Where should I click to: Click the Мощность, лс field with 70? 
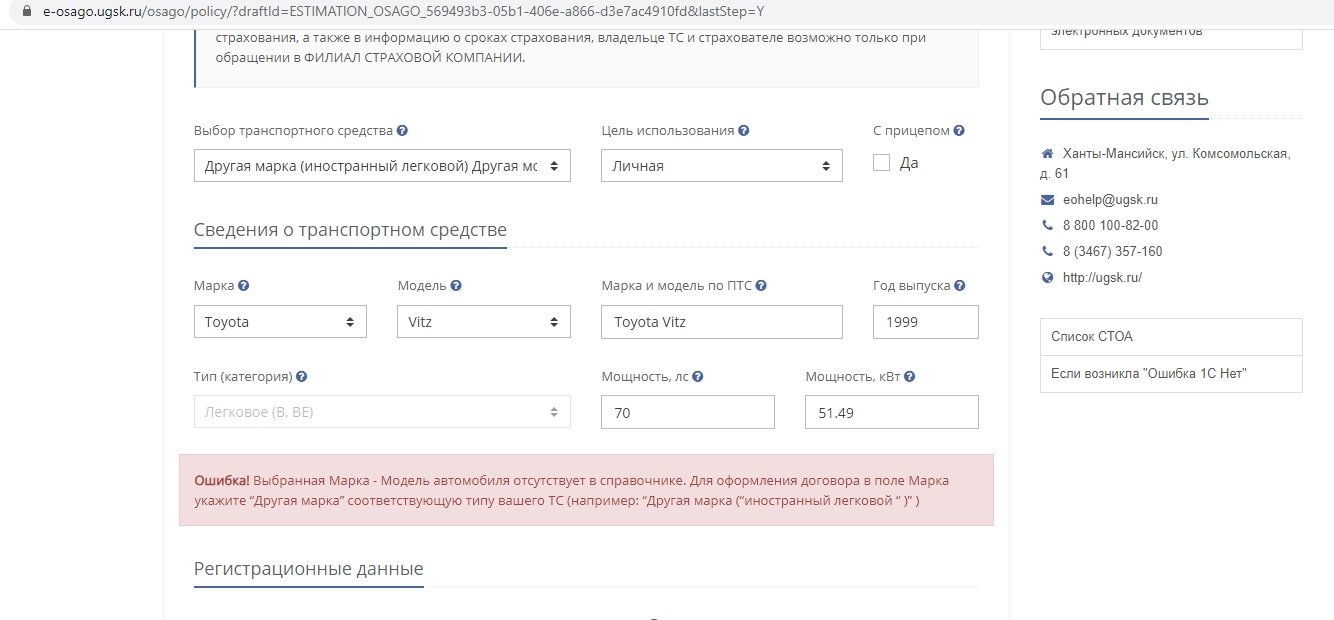point(688,412)
